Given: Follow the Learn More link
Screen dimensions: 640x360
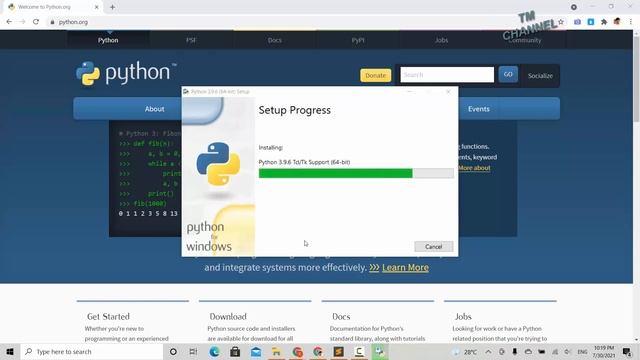Looking at the screenshot, I should click(405, 267).
